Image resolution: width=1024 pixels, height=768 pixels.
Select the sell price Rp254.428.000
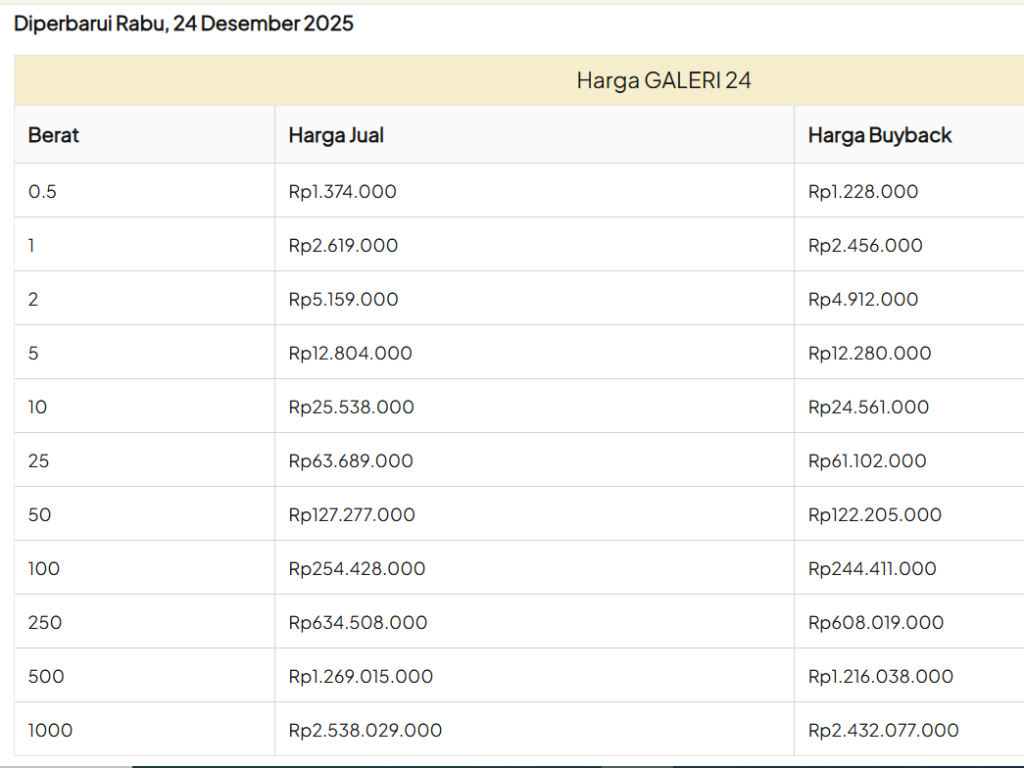click(357, 570)
